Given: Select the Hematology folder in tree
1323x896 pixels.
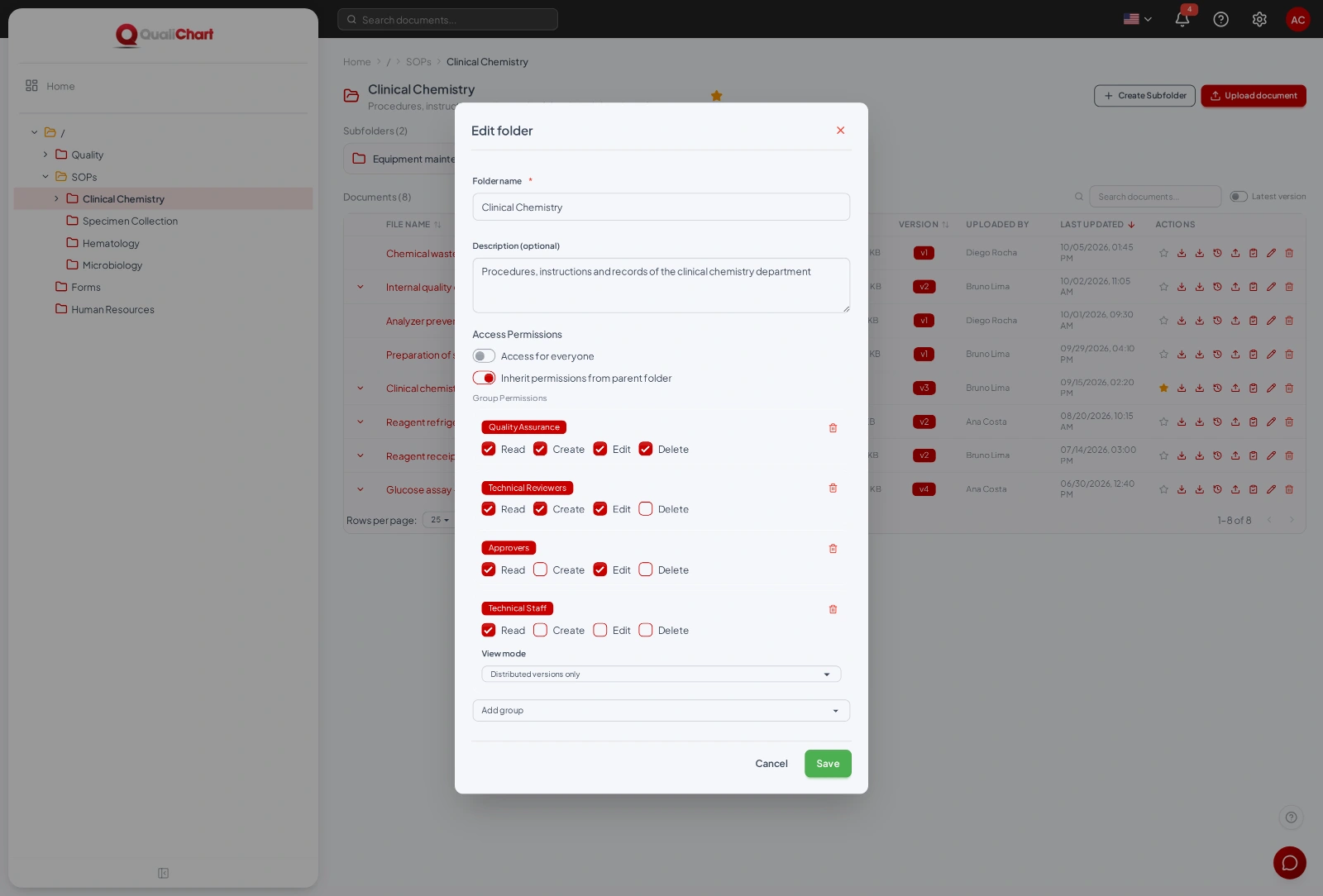Looking at the screenshot, I should click(111, 243).
